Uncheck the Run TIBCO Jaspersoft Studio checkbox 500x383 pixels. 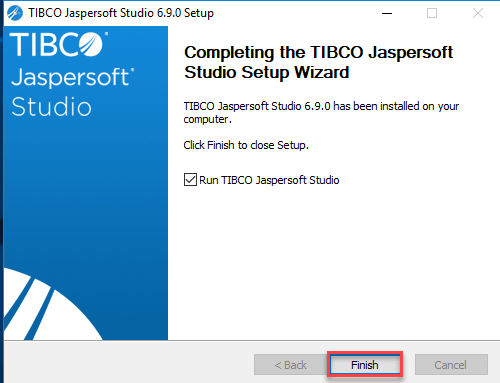coord(190,180)
